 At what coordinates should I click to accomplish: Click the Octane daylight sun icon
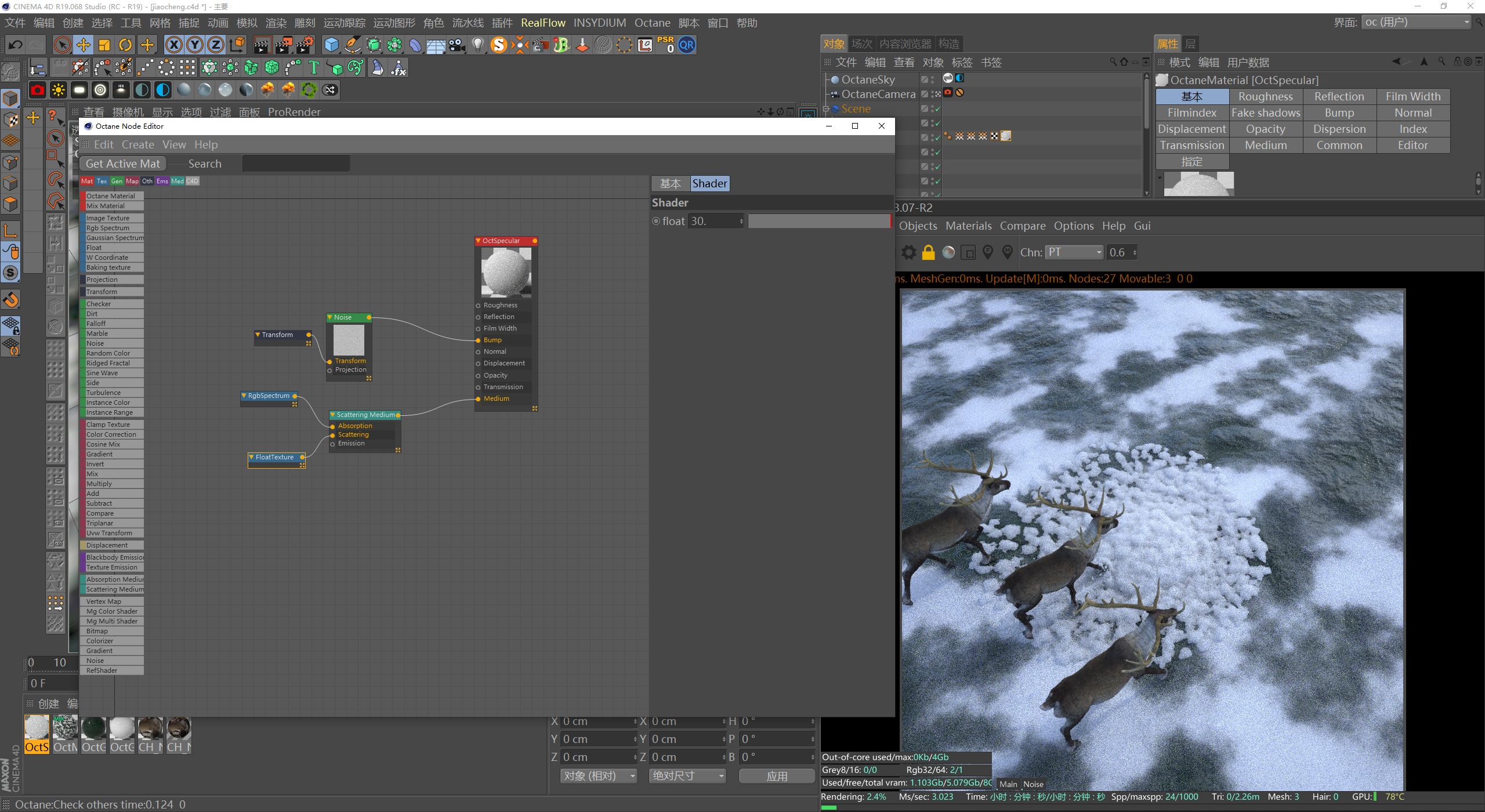[x=59, y=90]
